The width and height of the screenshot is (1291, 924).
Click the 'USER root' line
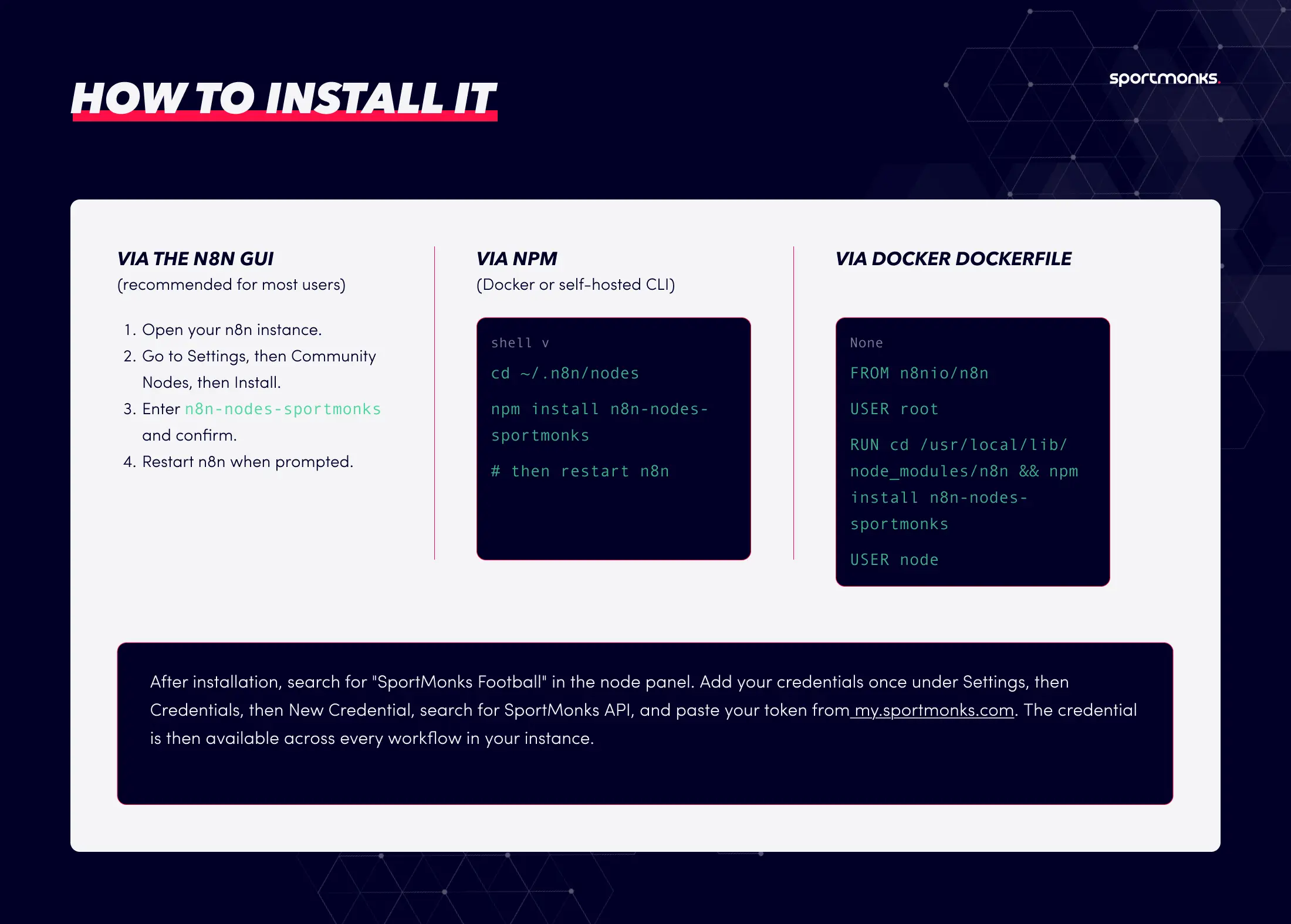click(x=894, y=409)
